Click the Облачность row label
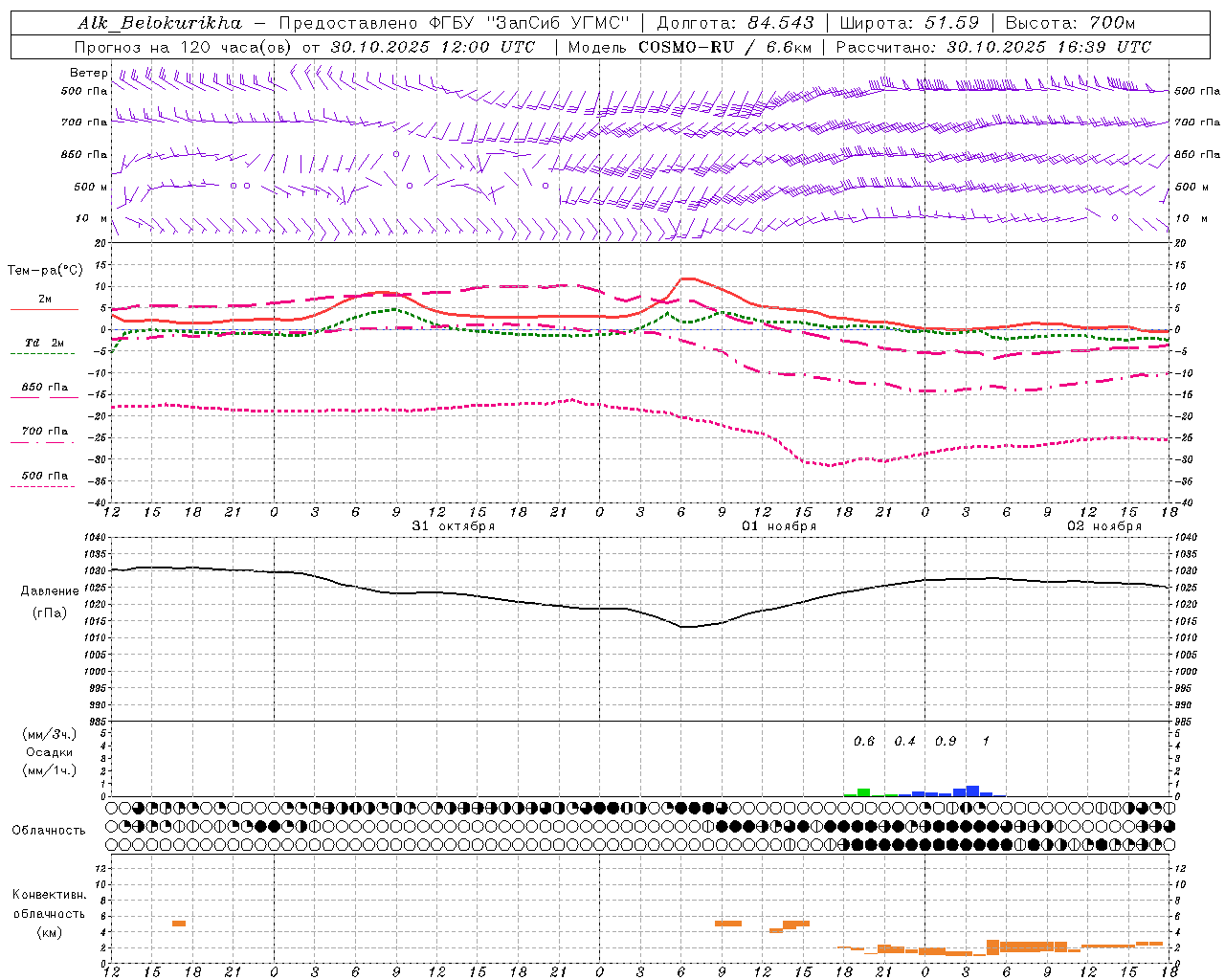Image resolution: width=1225 pixels, height=980 pixels. (49, 831)
